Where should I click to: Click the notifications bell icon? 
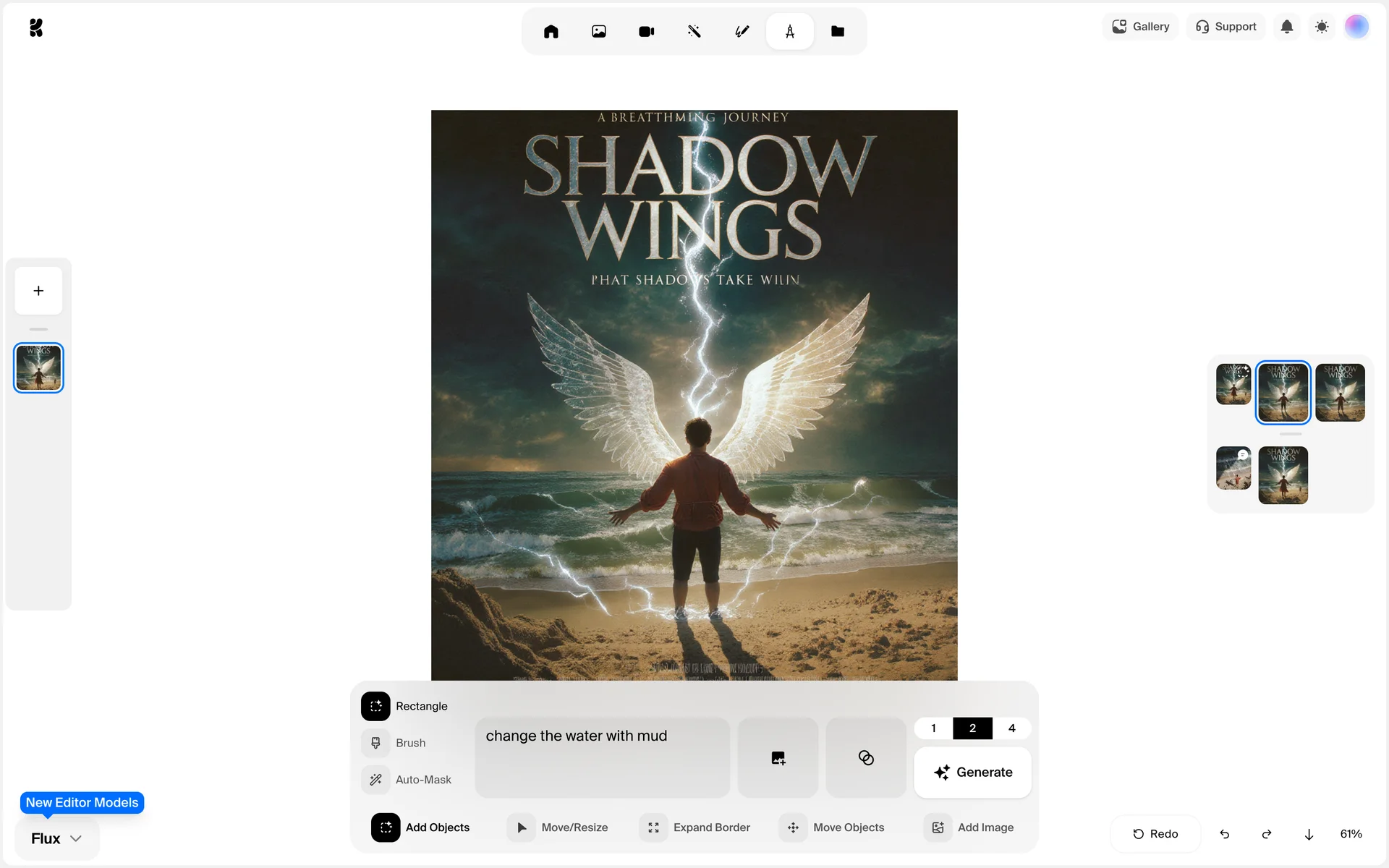1286,27
